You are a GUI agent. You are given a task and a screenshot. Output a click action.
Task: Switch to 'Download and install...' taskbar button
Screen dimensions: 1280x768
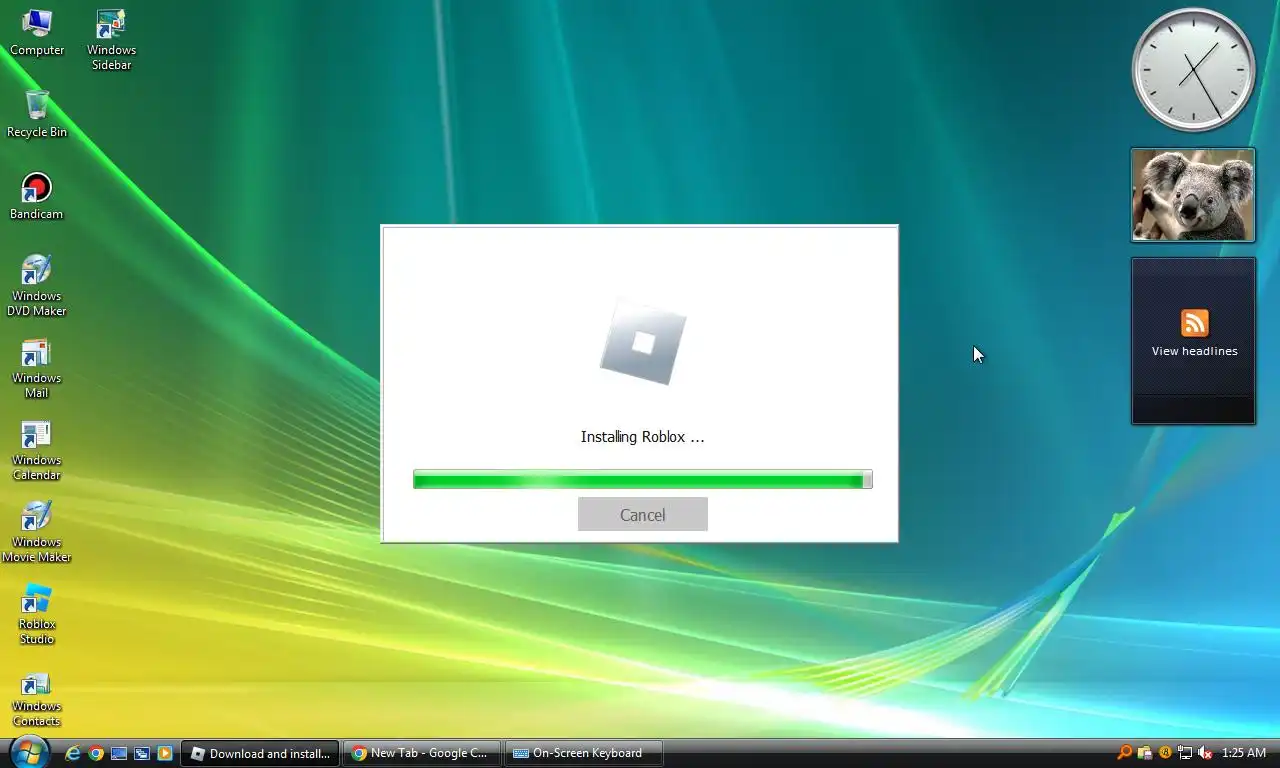coord(260,753)
